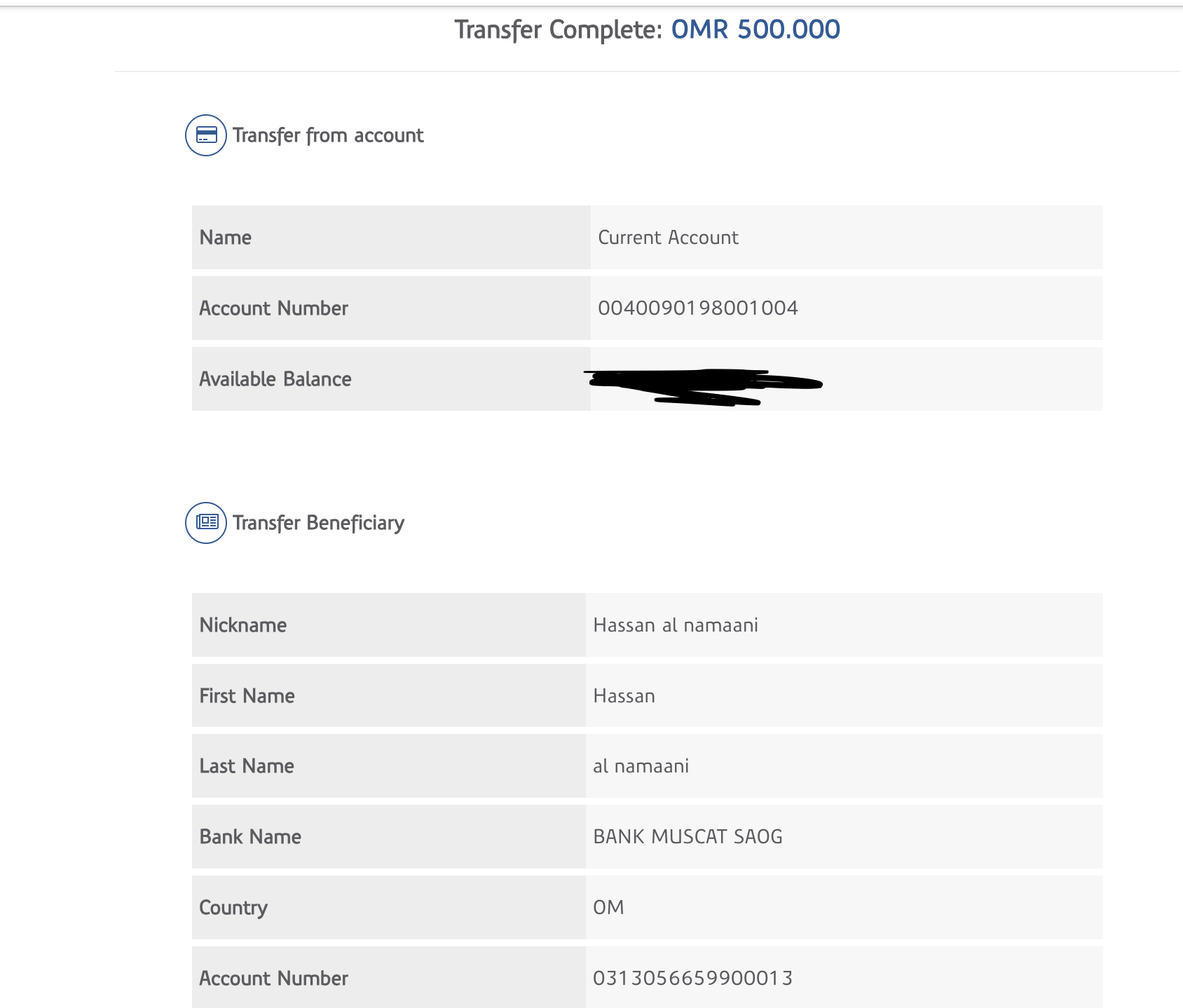Select source account number 0040090198001004
The image size is (1183, 1008).
click(697, 308)
